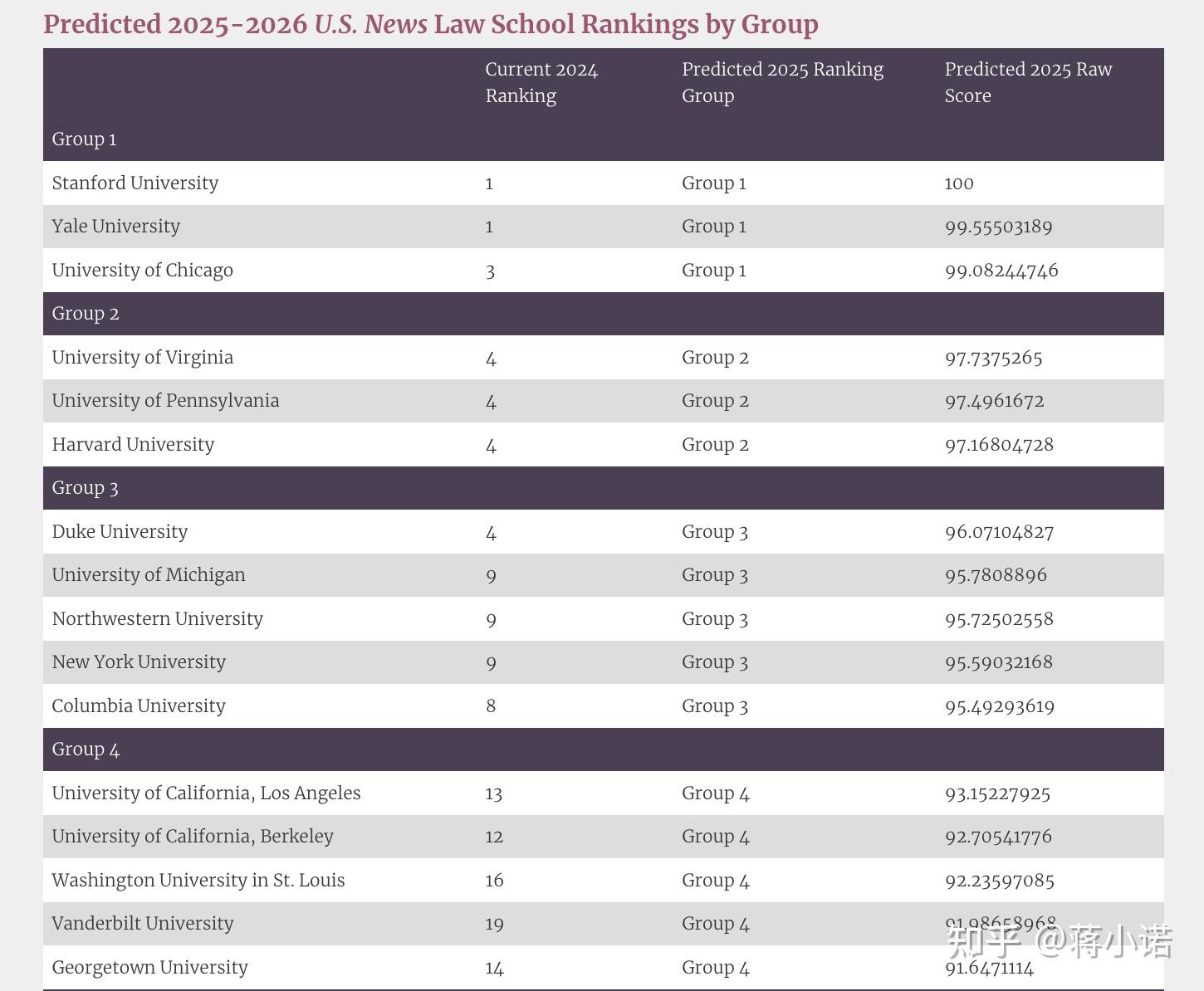Image resolution: width=1204 pixels, height=991 pixels.
Task: Click the table title 'Predicted 2025-2026 U.S. News Law School Rankings by Group'
Action: click(x=432, y=24)
